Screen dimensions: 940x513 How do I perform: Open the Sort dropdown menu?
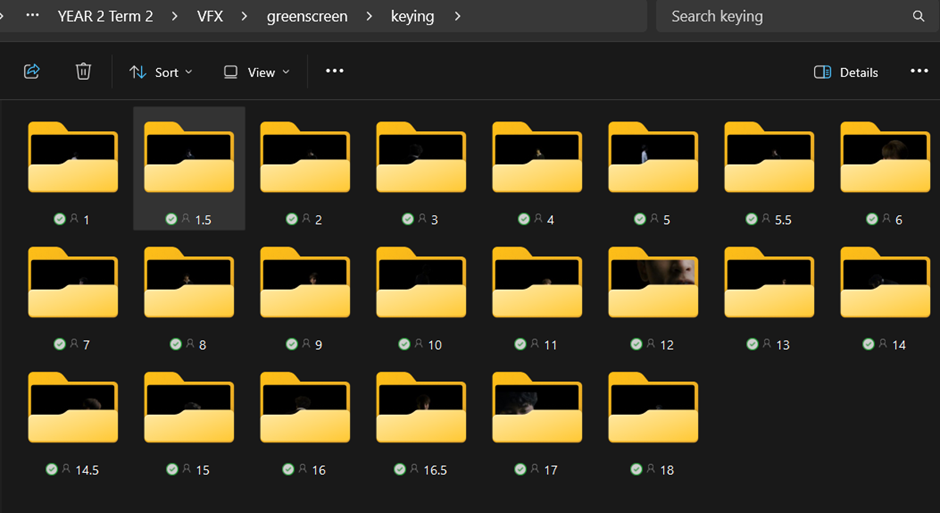tap(161, 72)
